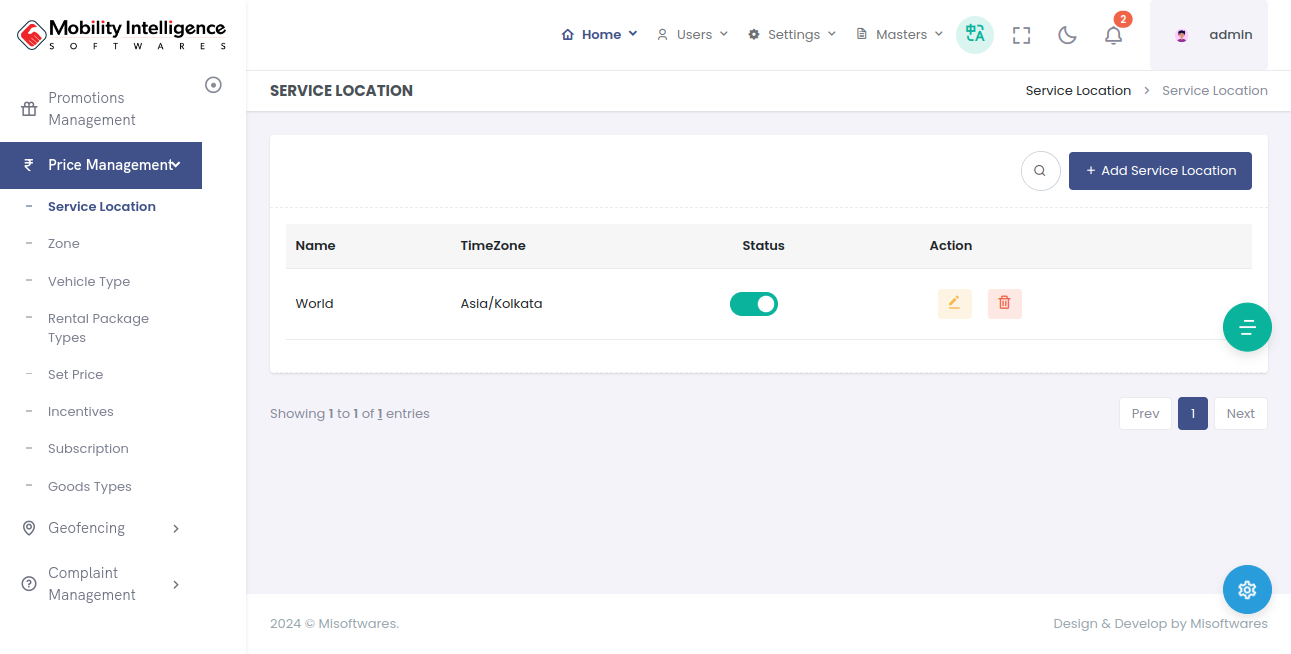Click Add Service Location button
Screen dimensions: 1291x654
(1160, 171)
